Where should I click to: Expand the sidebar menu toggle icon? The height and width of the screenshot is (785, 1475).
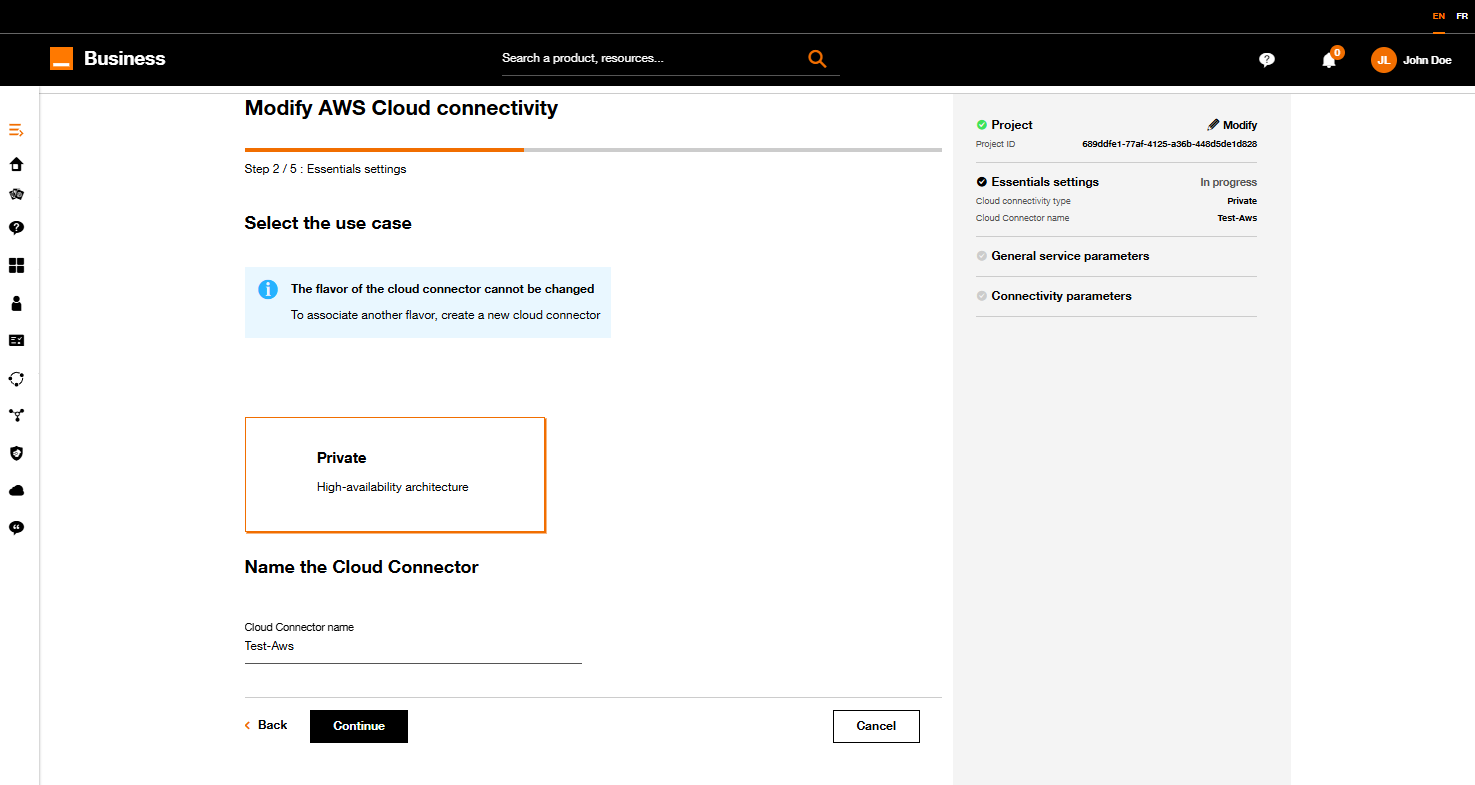pyautogui.click(x=16, y=130)
